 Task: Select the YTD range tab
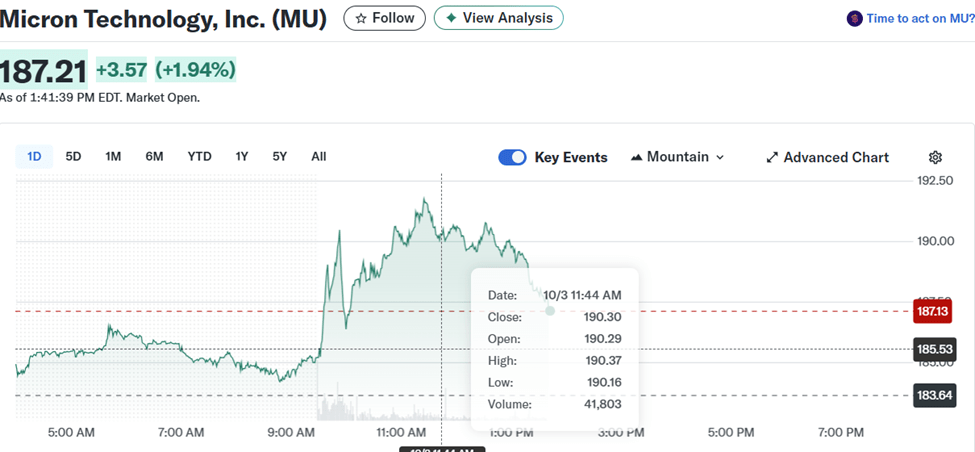pyautogui.click(x=199, y=156)
